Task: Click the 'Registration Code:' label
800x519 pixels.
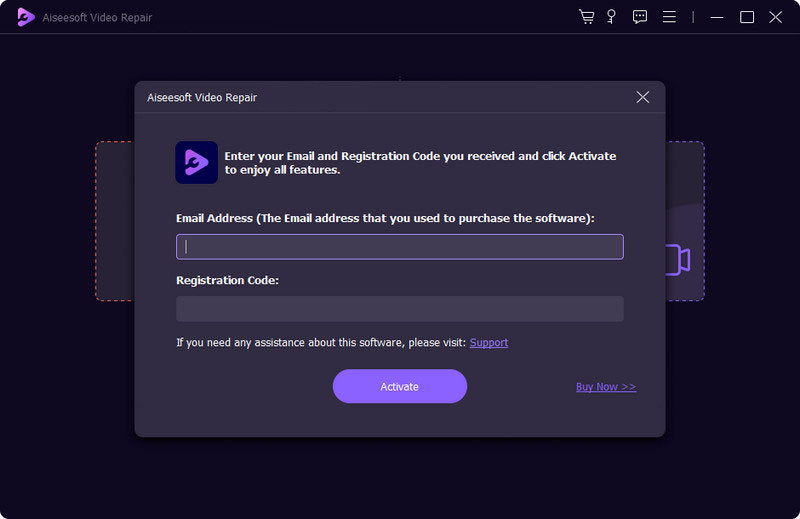Action: (228, 280)
